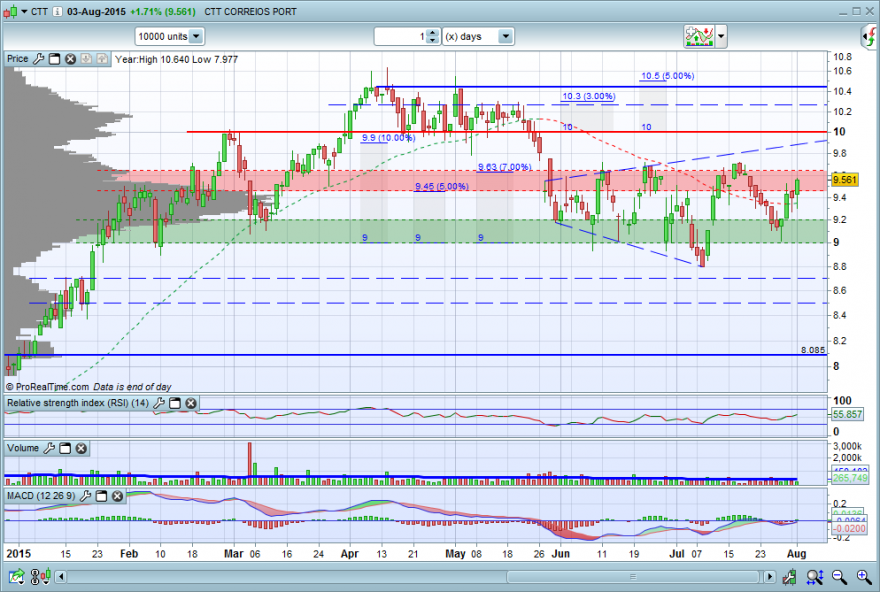Expand the dropdown arrow beside indicators icon
880x592 pixels.
721,36
